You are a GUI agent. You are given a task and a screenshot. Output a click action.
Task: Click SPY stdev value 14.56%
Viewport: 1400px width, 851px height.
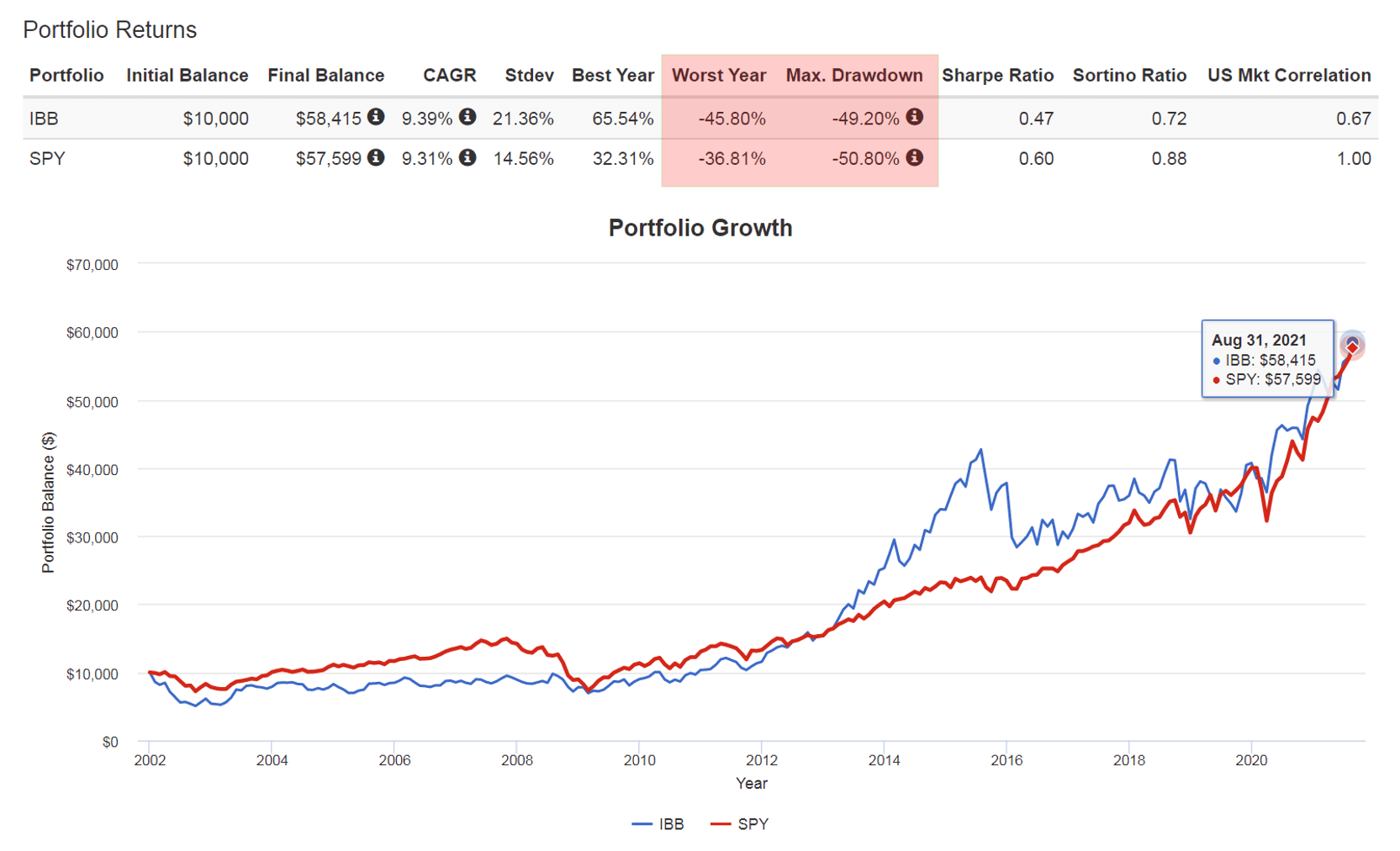pyautogui.click(x=523, y=159)
